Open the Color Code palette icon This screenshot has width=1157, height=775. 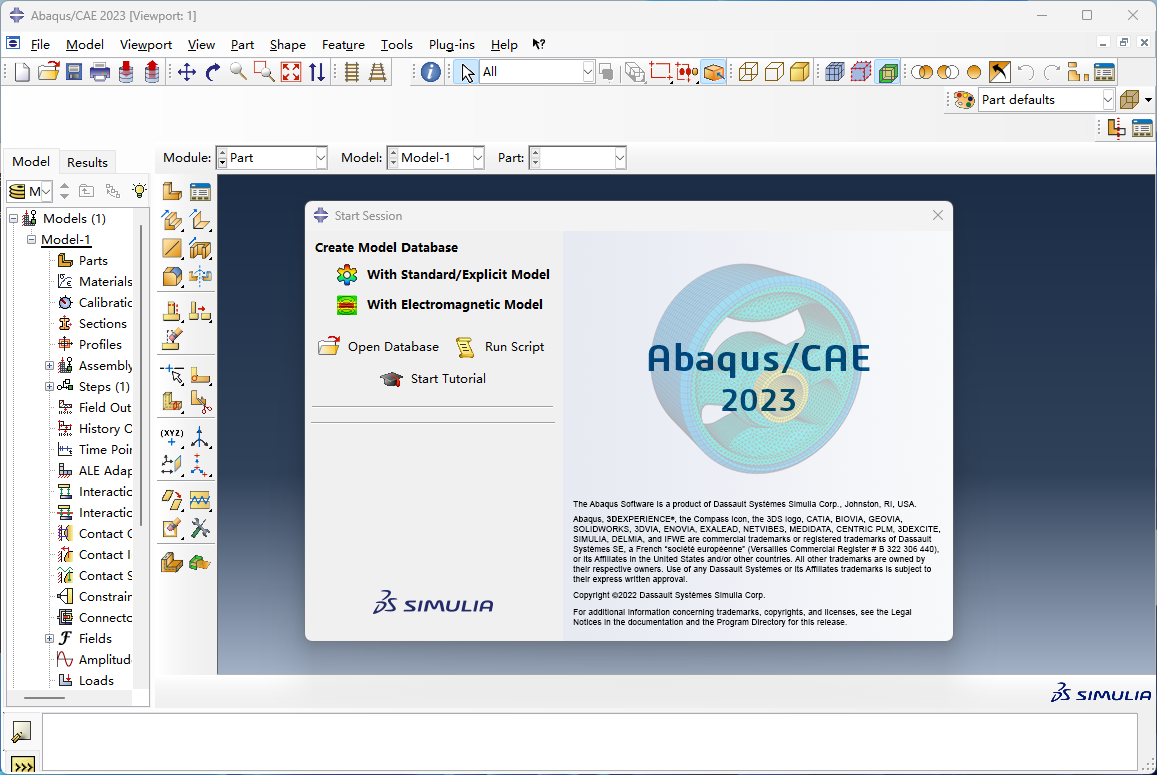[x=964, y=100]
